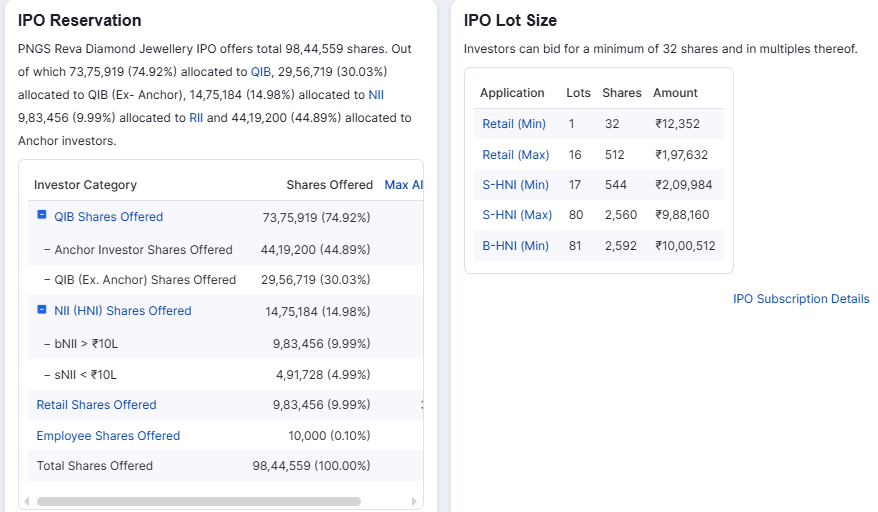Open the QIB Shares Offered link

coord(109,217)
